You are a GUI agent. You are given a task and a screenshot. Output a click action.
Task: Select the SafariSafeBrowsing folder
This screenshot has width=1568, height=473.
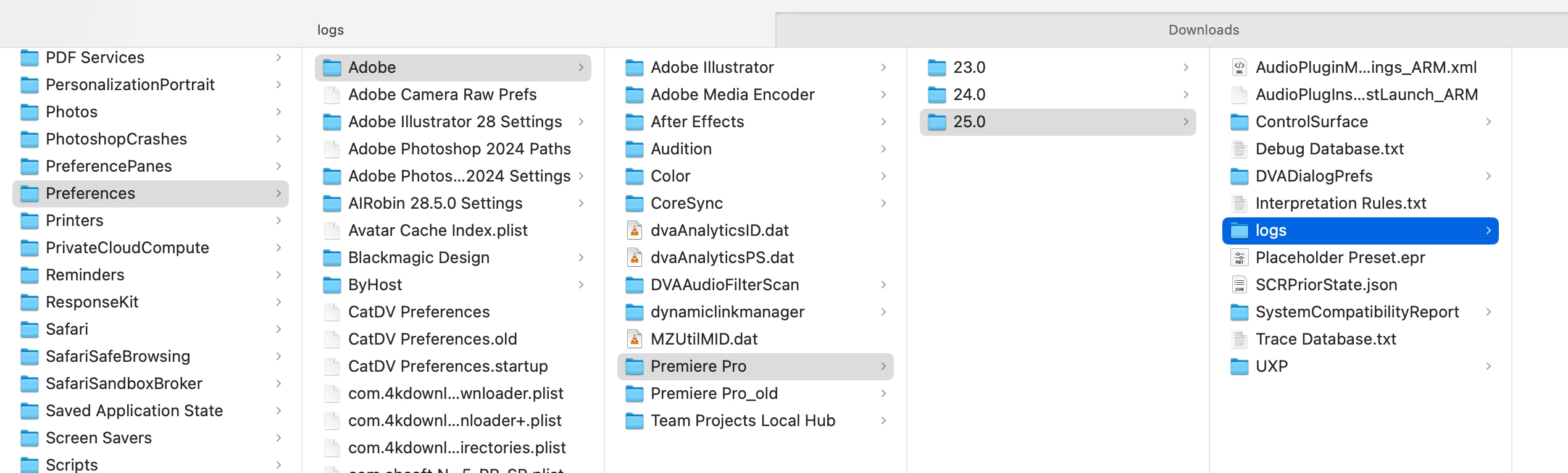[151, 356]
